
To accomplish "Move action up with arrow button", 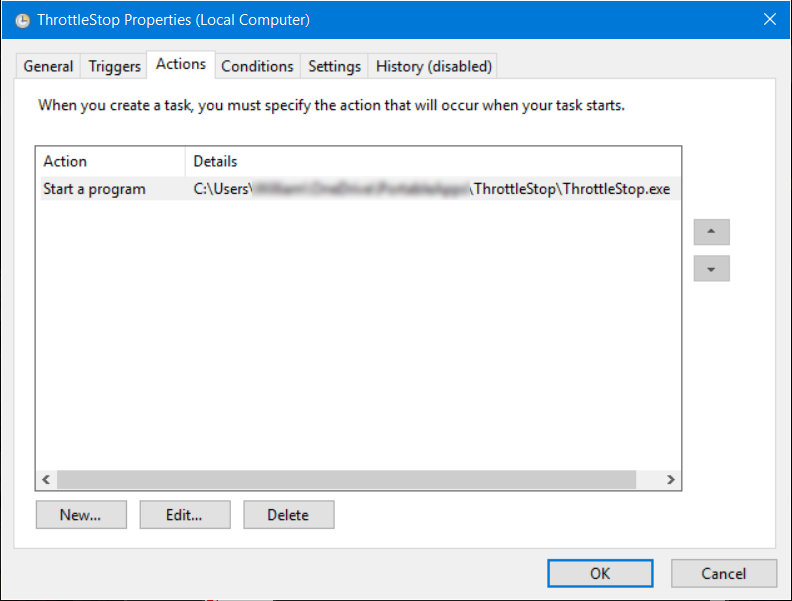I will pos(711,232).
